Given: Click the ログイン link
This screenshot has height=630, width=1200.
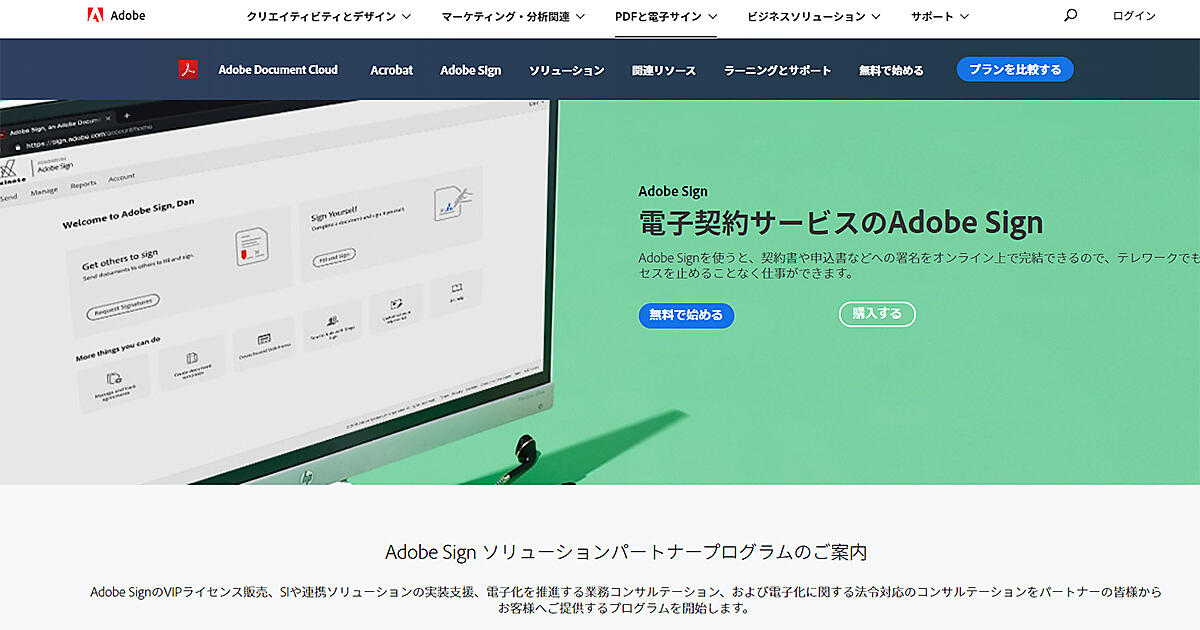Looking at the screenshot, I should 1134,16.
